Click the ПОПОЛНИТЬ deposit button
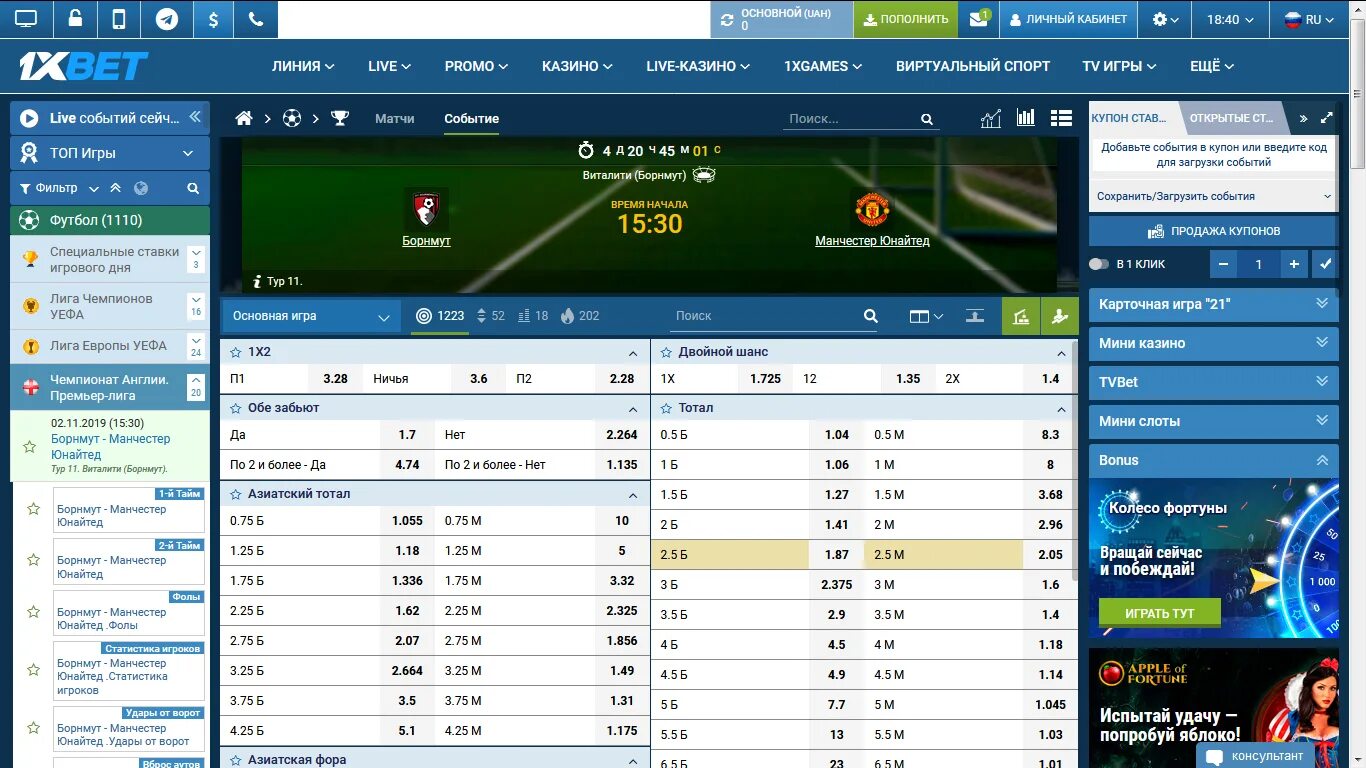 (x=906, y=19)
